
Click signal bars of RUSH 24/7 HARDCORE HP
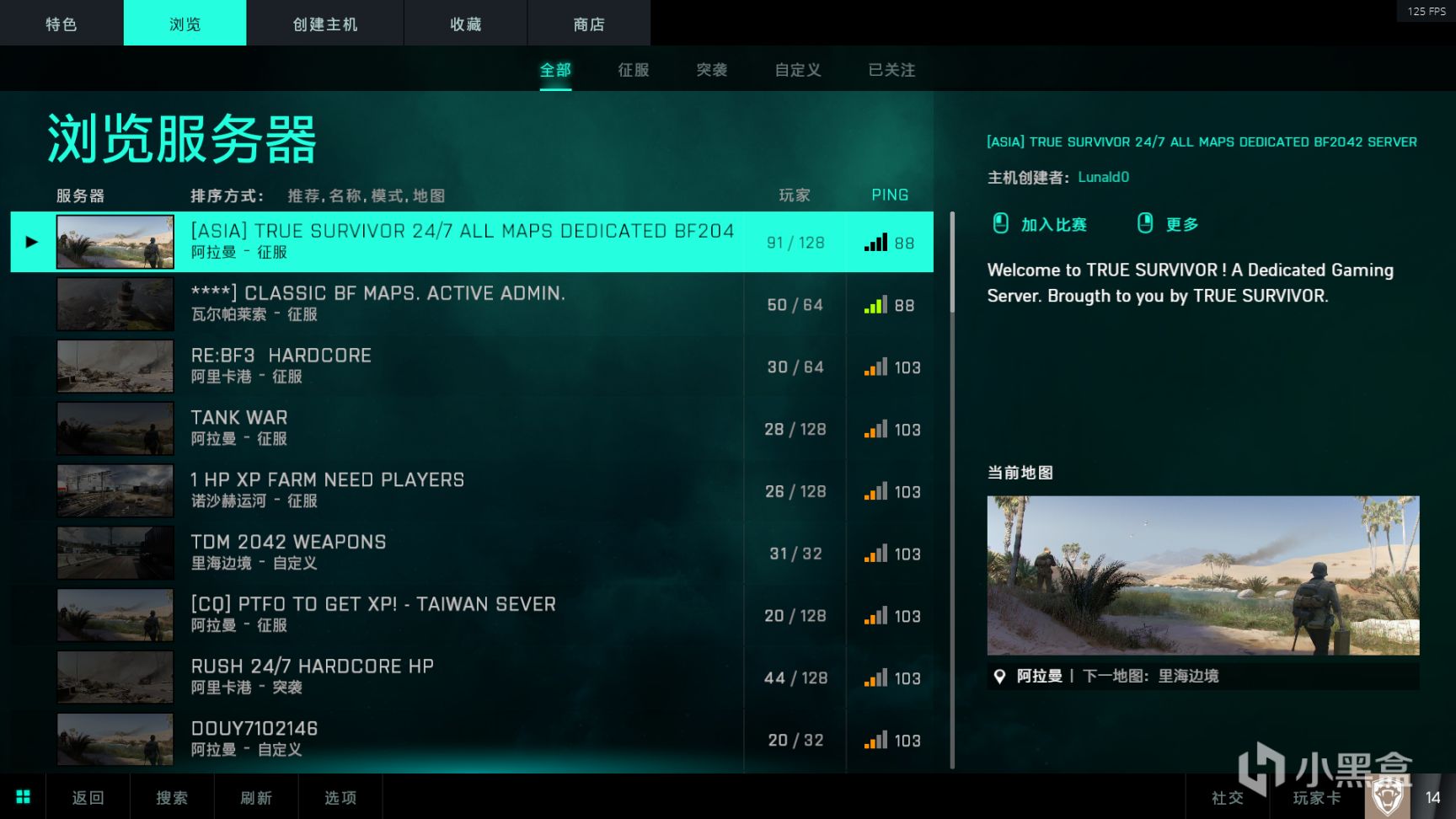[875, 678]
